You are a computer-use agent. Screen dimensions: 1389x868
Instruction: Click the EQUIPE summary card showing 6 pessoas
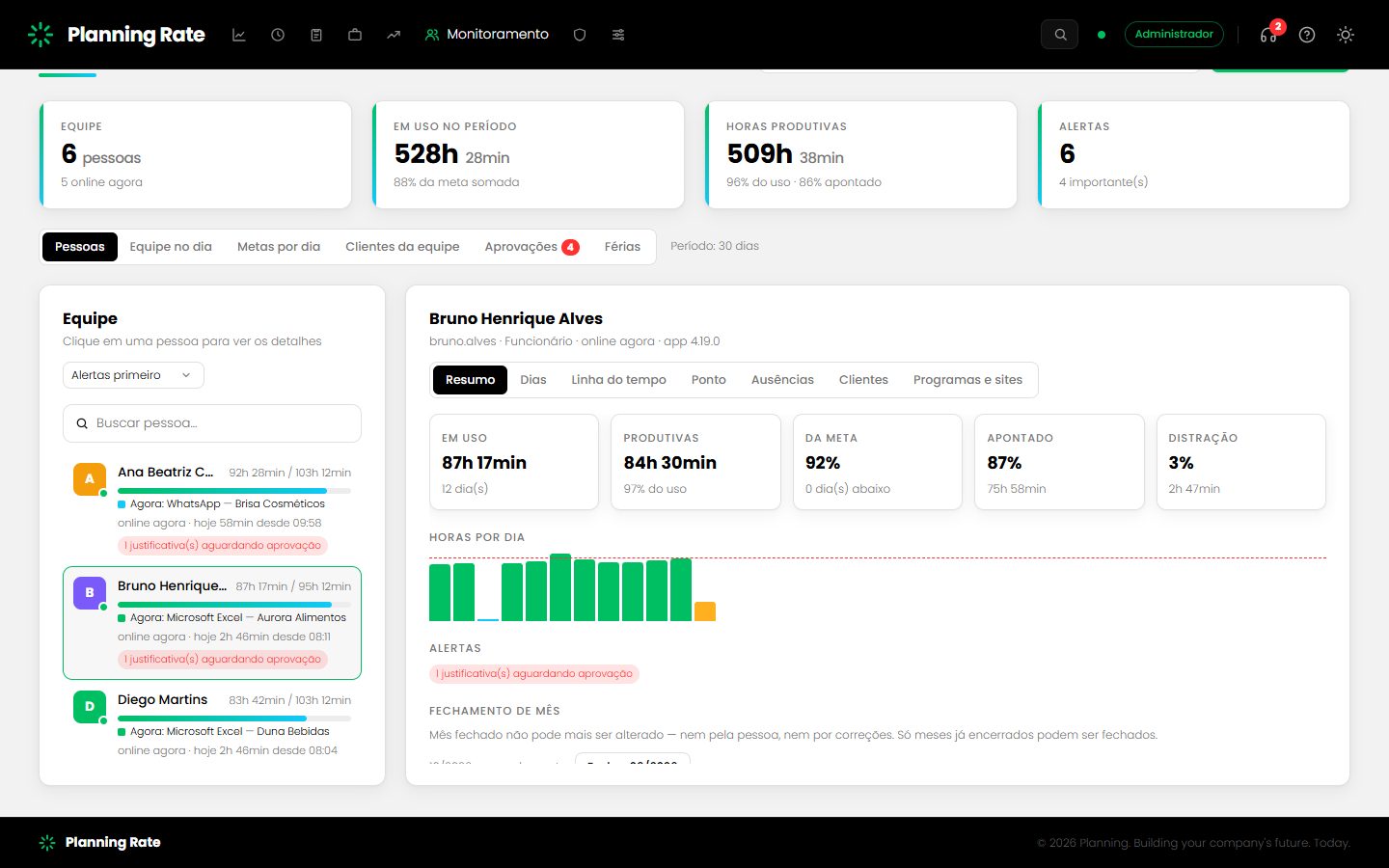pyautogui.click(x=196, y=154)
